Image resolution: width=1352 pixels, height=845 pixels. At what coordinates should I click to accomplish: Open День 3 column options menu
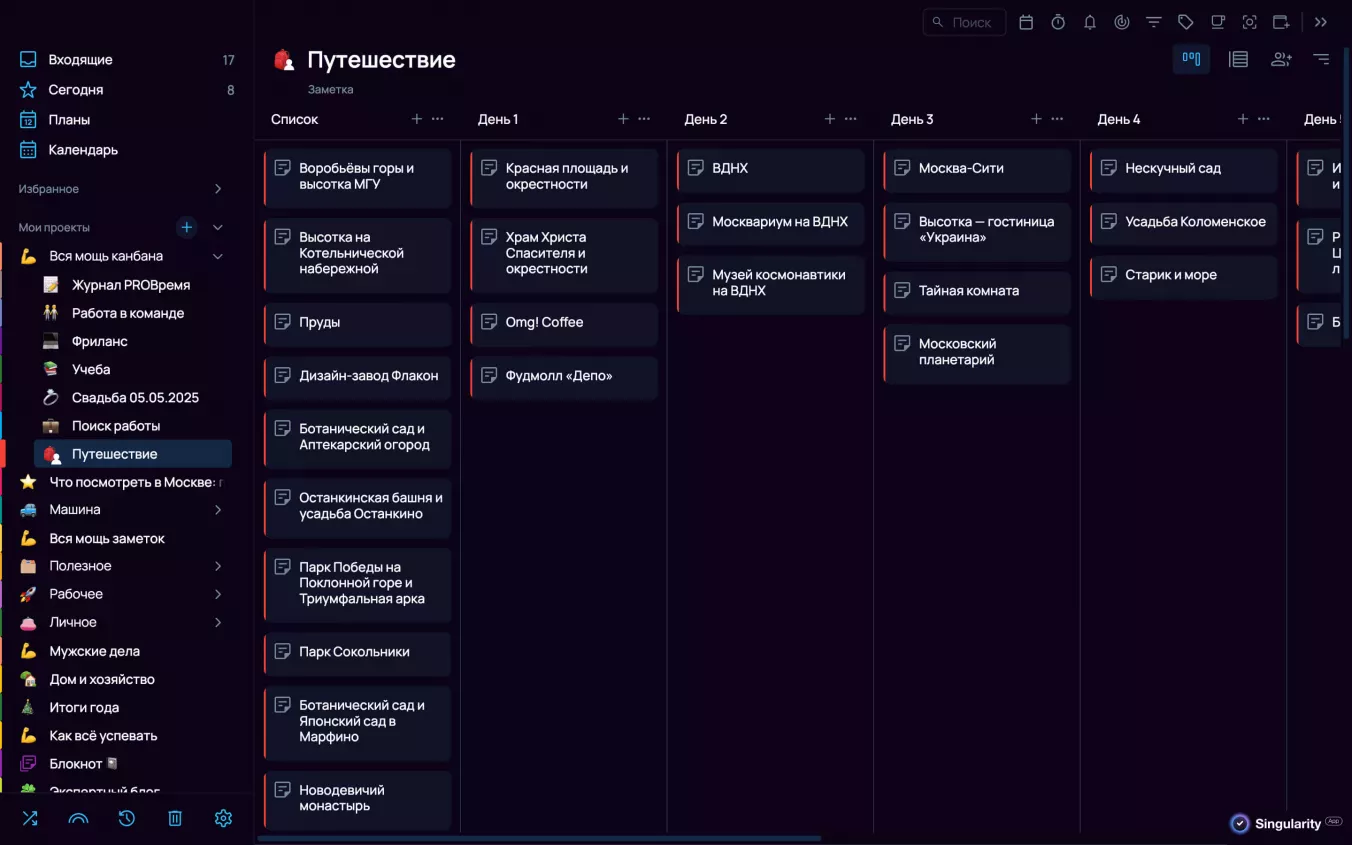[x=1057, y=119]
